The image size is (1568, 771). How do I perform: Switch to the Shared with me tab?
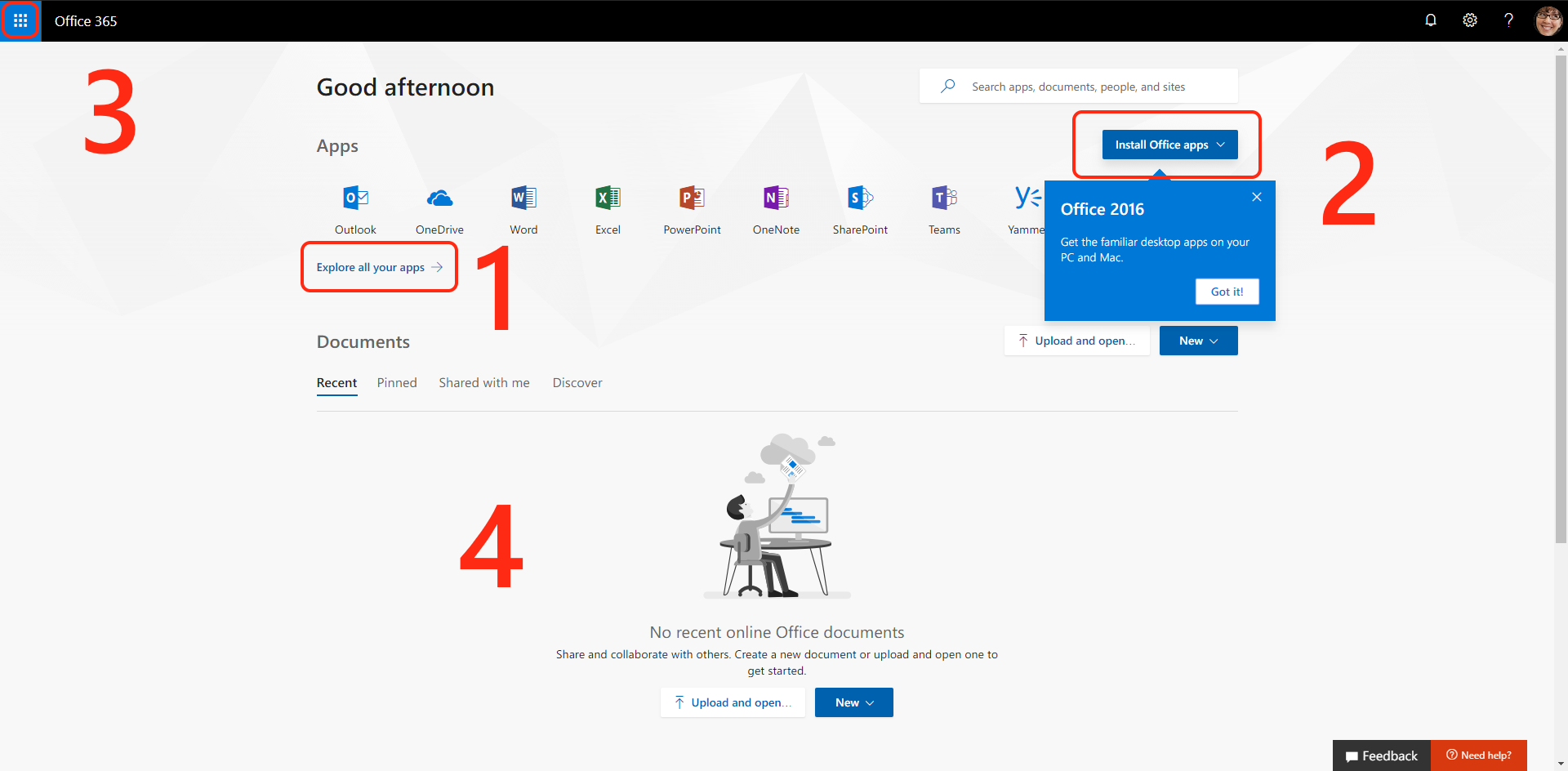coord(484,382)
